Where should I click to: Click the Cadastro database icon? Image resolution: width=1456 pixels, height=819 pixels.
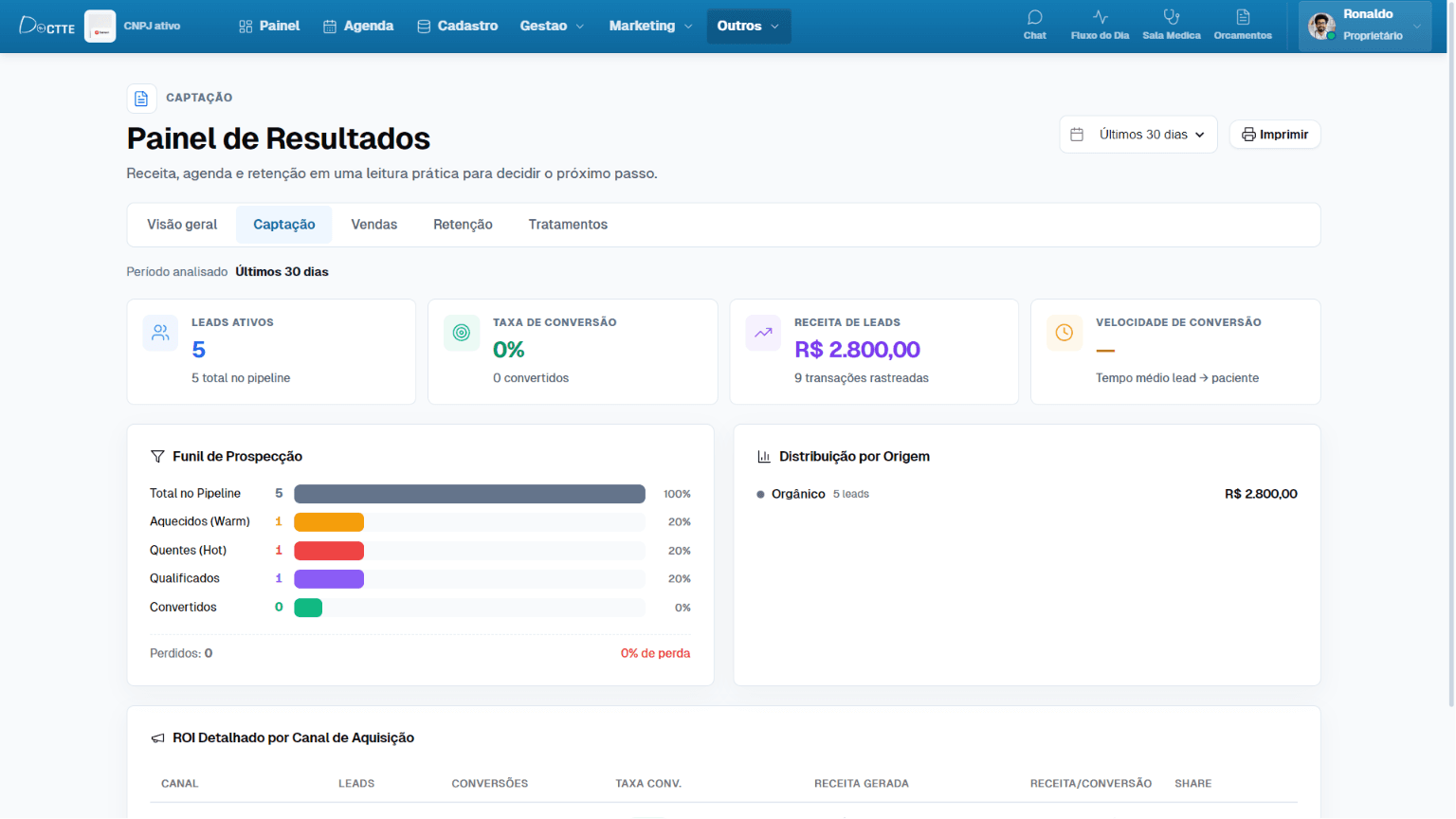(424, 27)
